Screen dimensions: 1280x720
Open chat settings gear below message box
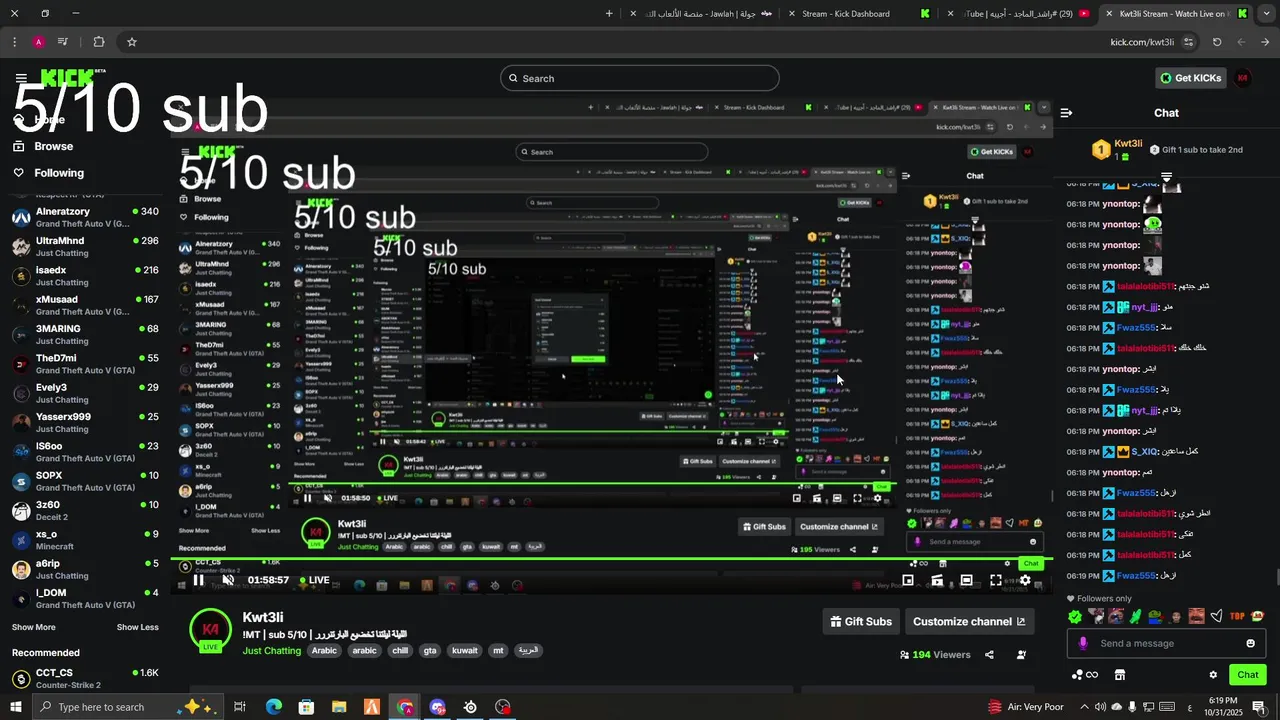[1213, 675]
